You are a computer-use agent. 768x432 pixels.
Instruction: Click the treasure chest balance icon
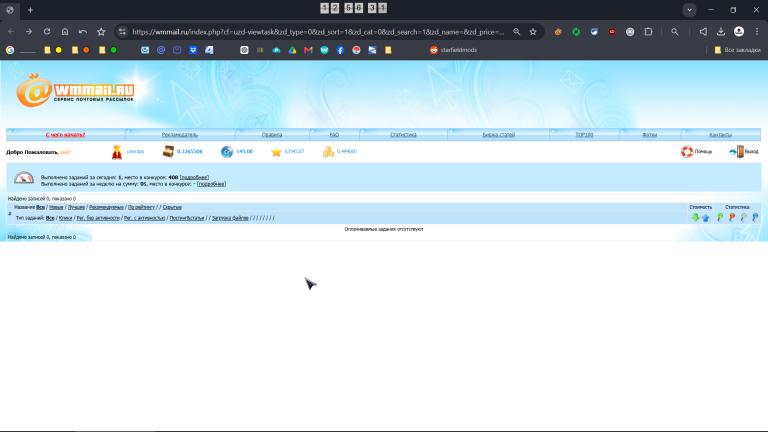coord(168,152)
